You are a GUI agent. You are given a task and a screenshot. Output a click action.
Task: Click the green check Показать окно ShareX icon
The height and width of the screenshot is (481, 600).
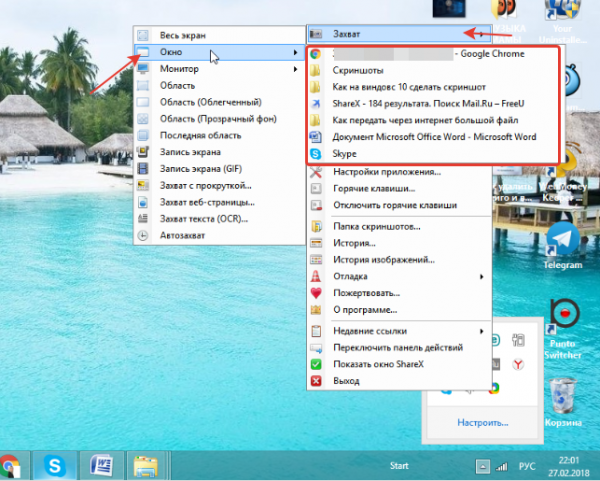pyautogui.click(x=316, y=364)
